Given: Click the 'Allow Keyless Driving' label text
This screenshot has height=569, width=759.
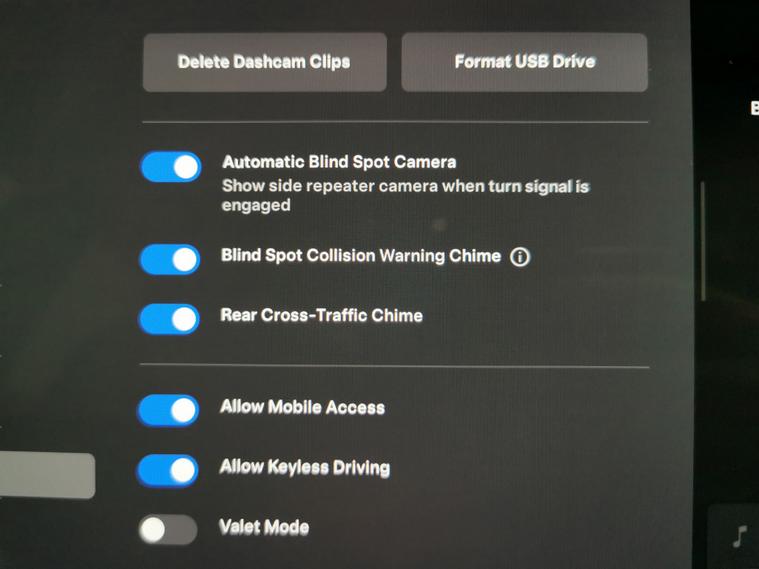Looking at the screenshot, I should coord(305,467).
